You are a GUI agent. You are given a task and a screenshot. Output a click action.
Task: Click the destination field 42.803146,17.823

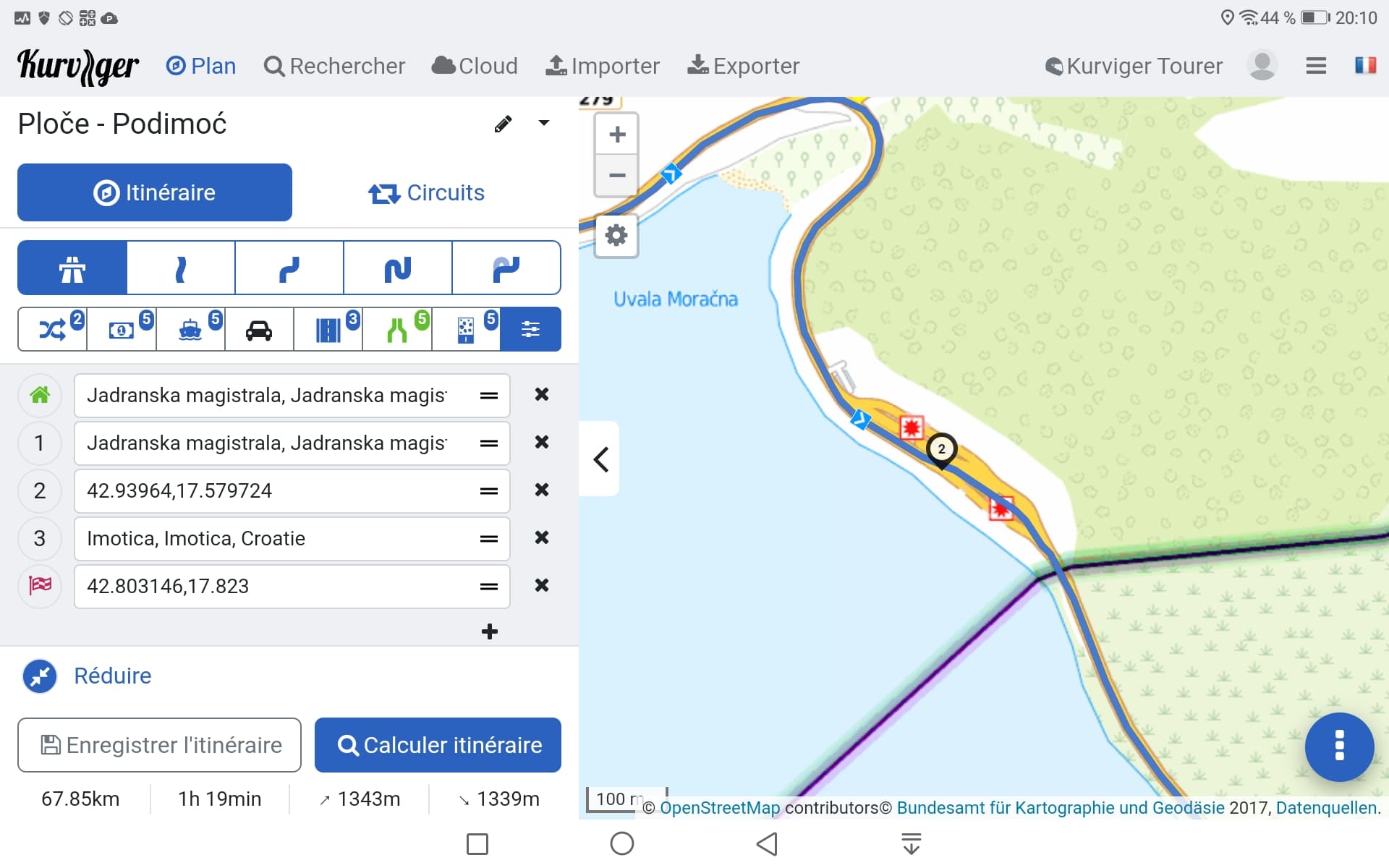pos(275,586)
